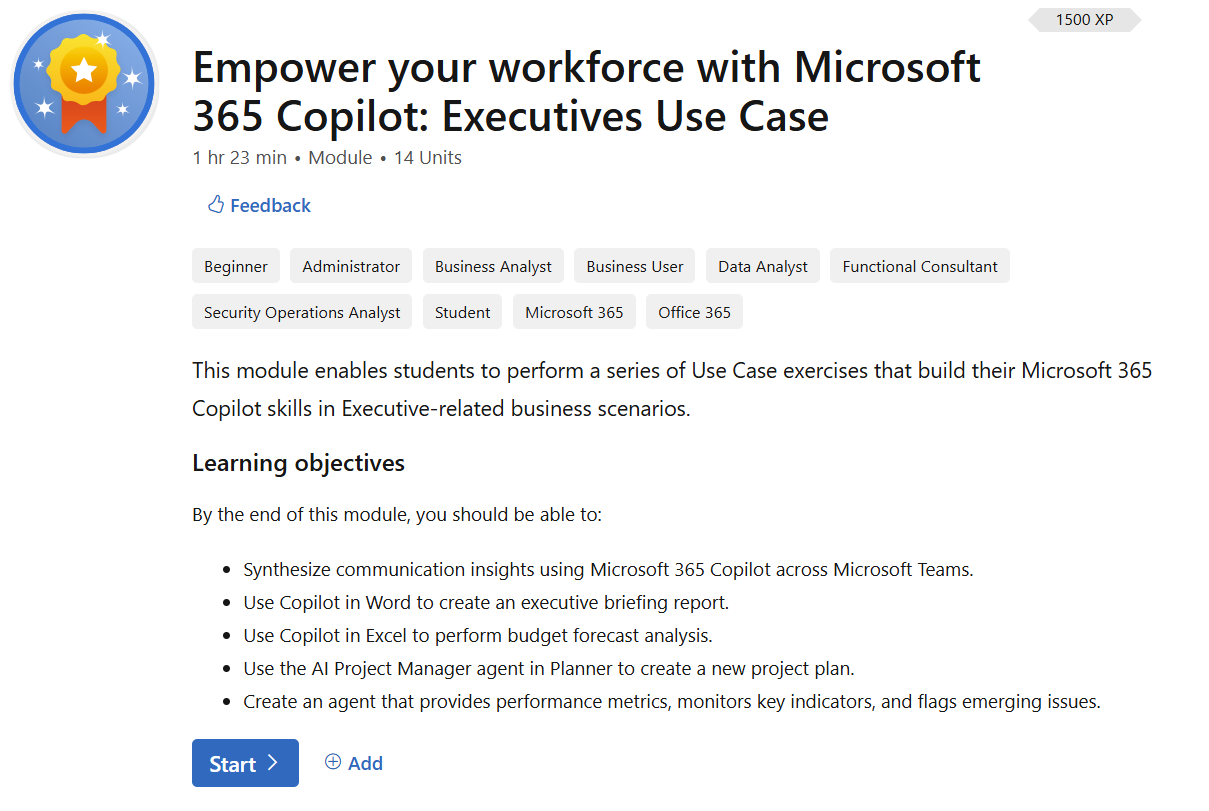The width and height of the screenshot is (1209, 811).
Task: Select the Student tag
Action: pyautogui.click(x=462, y=312)
